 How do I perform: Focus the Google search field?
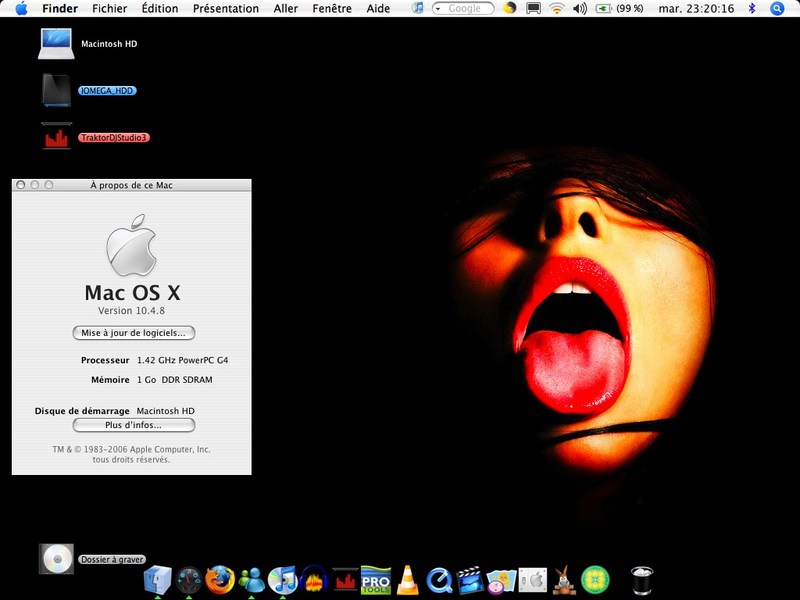pyautogui.click(x=463, y=9)
